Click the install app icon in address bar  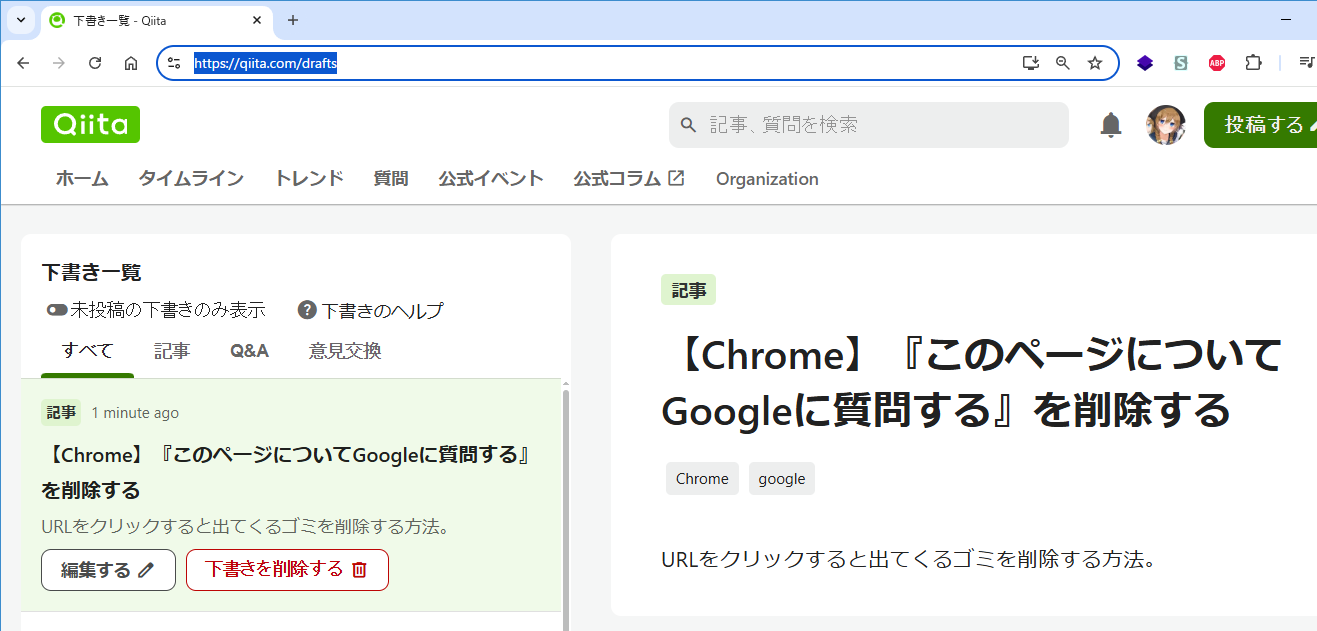point(1031,63)
